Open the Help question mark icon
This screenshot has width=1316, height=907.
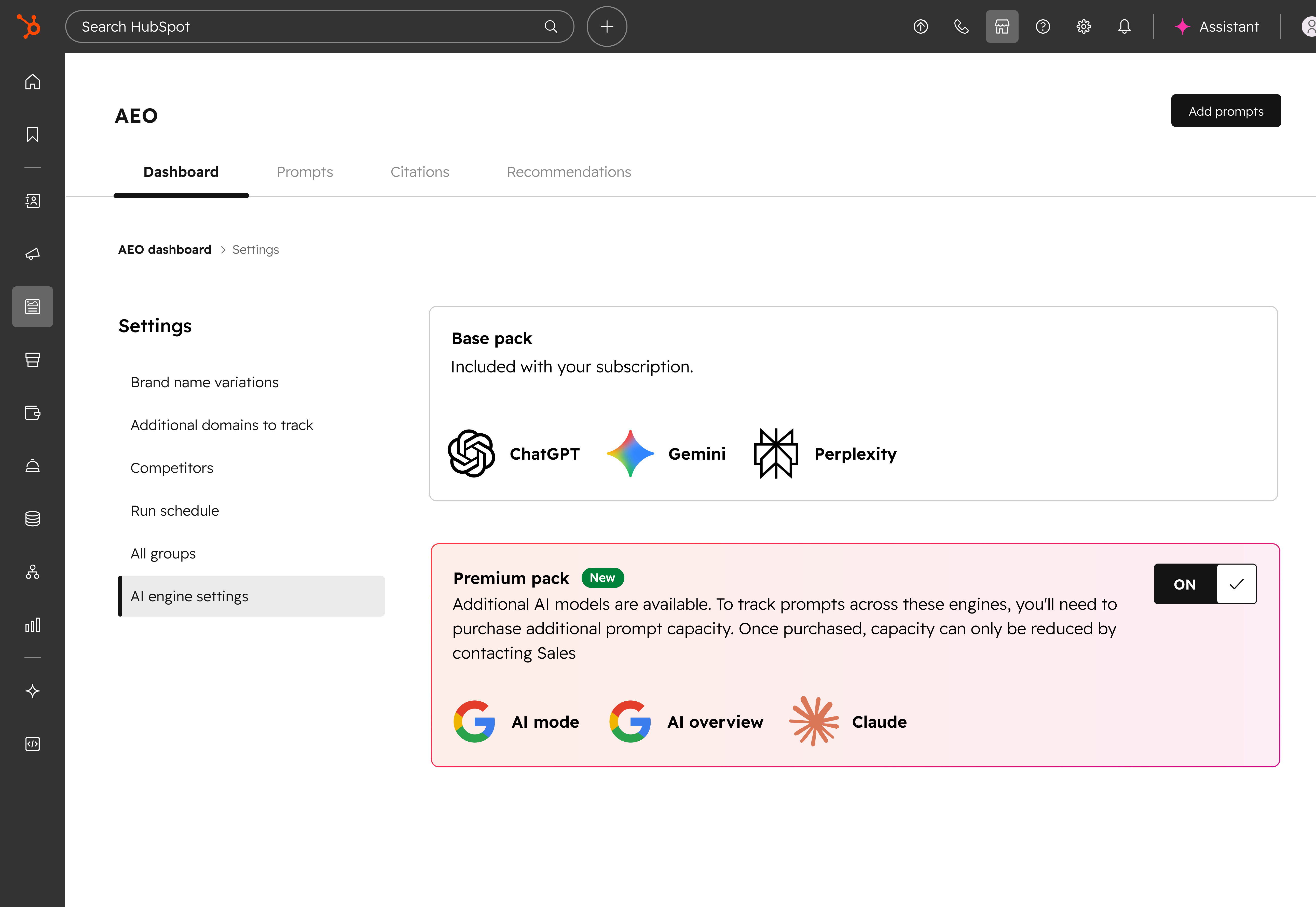[x=1043, y=27]
